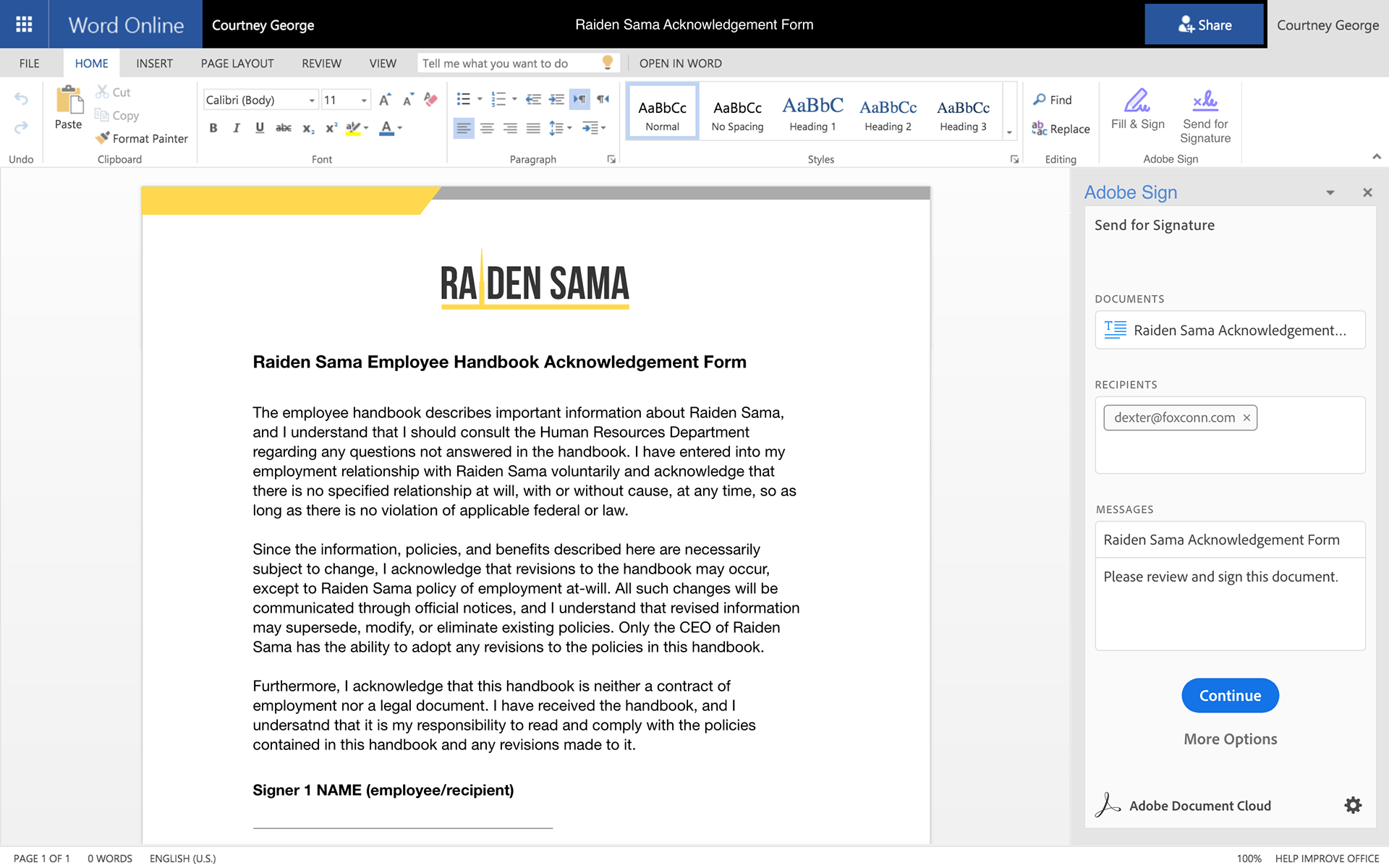Switch to the REVIEW tab
Screen dimensions: 1389x868
pyautogui.click(x=321, y=63)
